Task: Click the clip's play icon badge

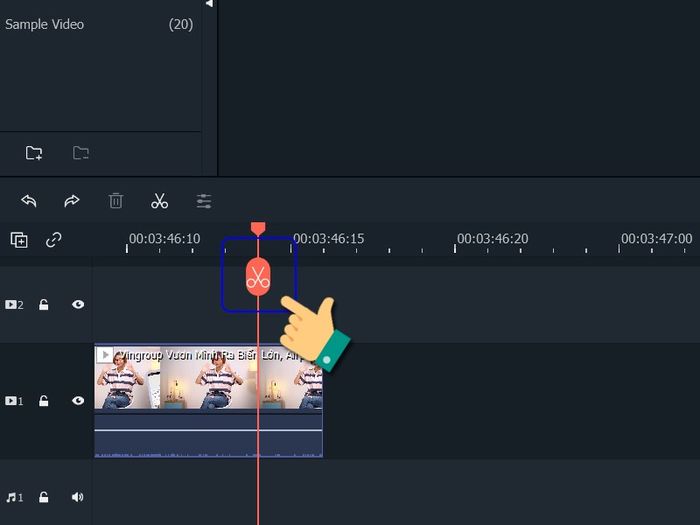Action: 105,355
